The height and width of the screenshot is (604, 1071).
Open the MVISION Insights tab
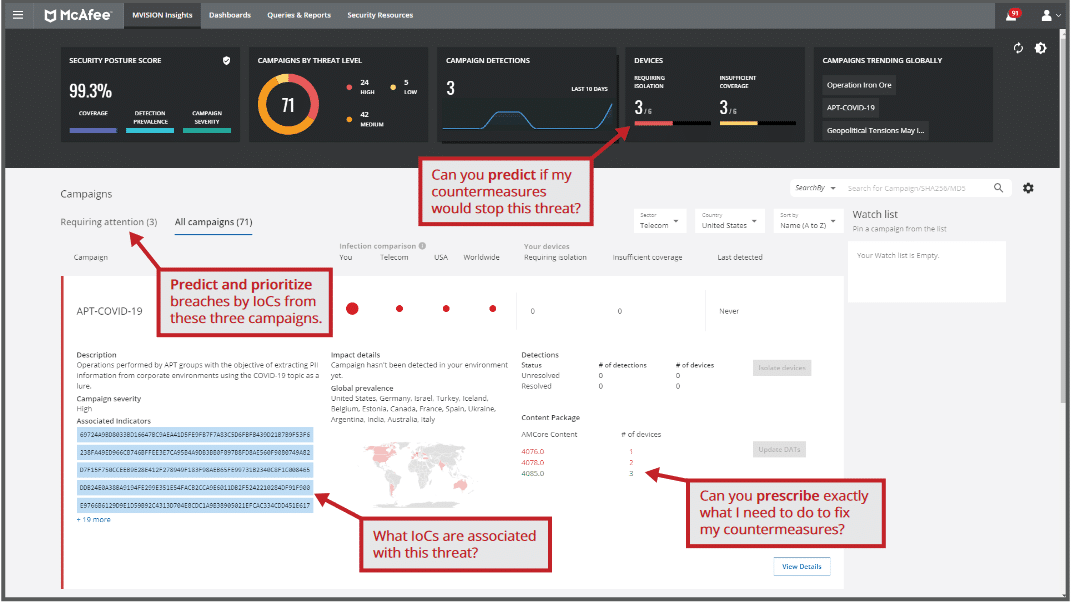point(163,15)
